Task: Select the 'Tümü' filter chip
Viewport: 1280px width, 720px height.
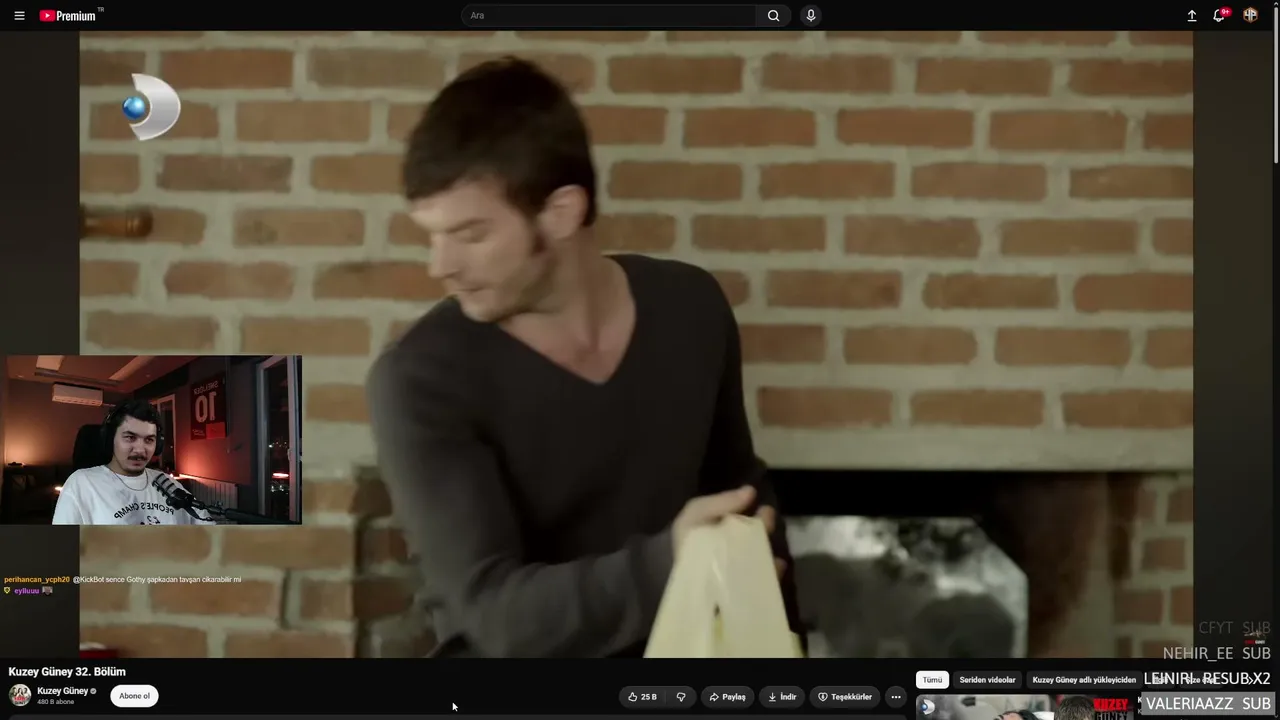Action: click(932, 680)
